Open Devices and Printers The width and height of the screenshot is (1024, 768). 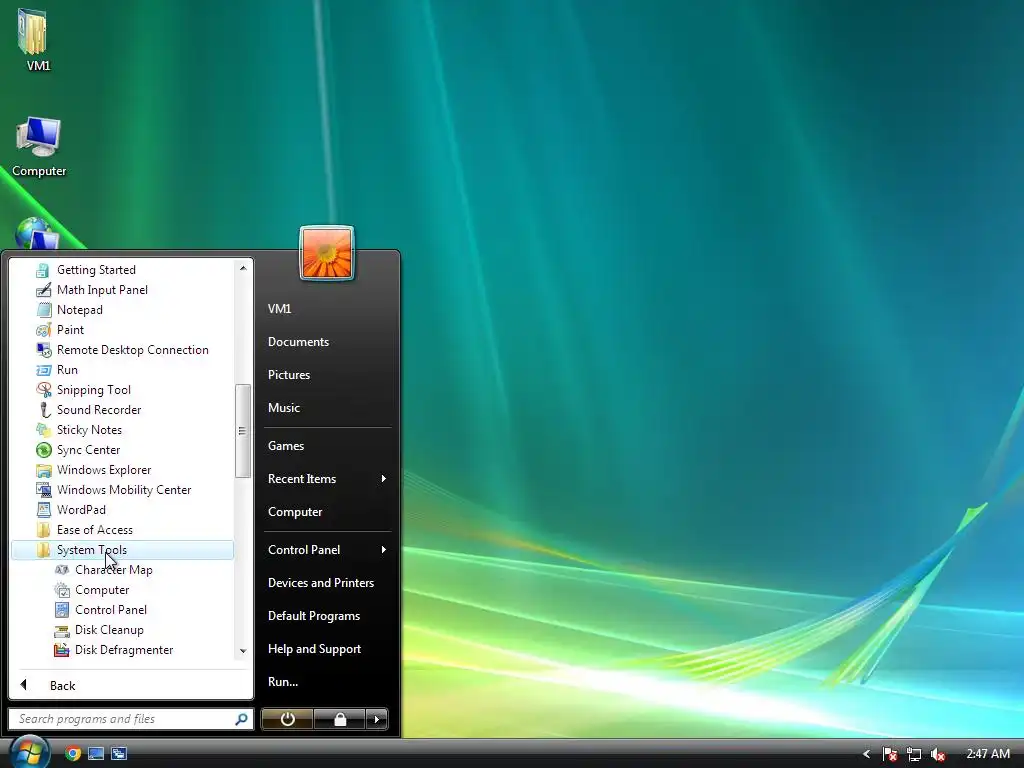click(321, 583)
